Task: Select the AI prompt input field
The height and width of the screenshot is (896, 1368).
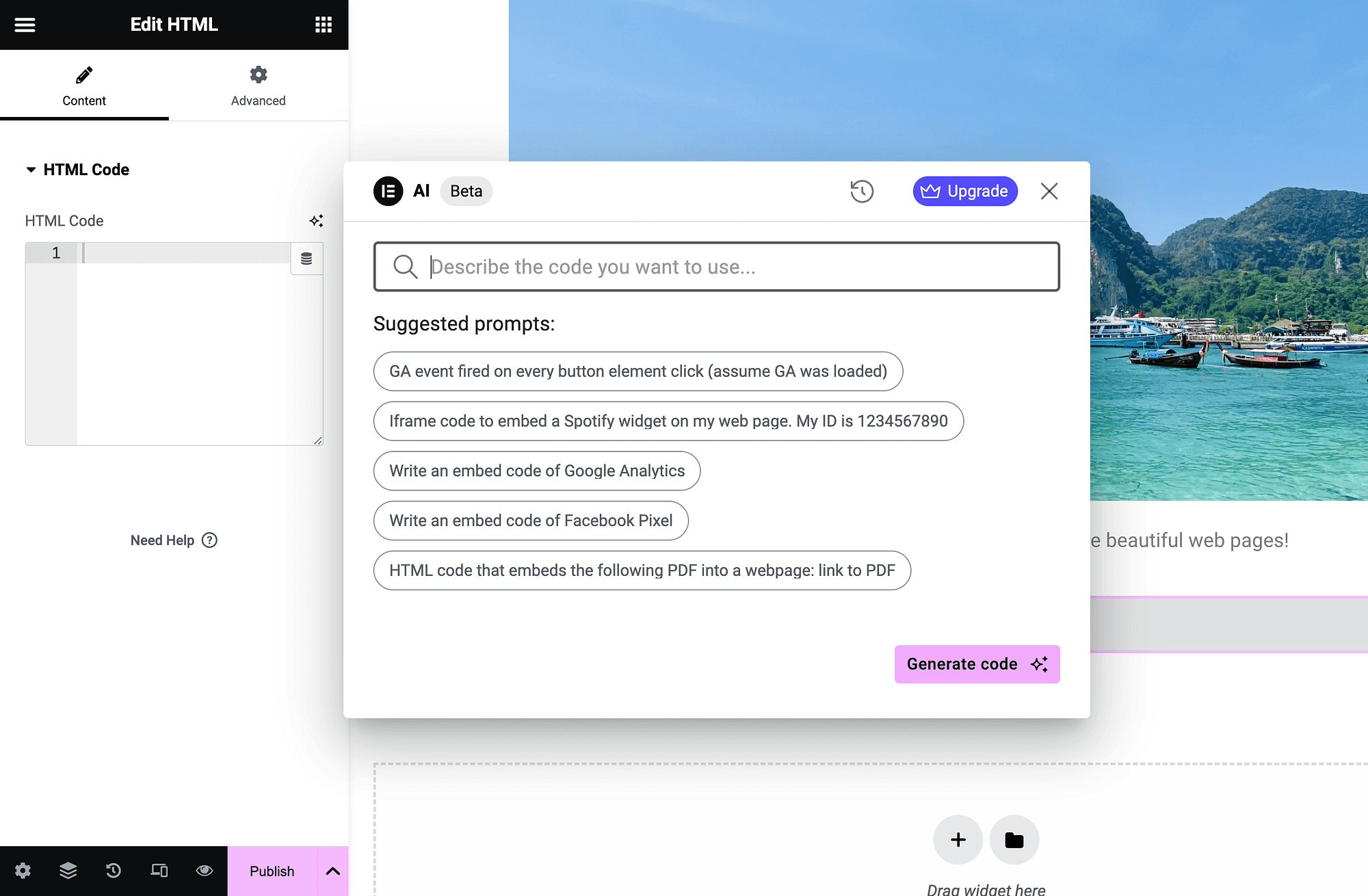Action: coord(717,266)
